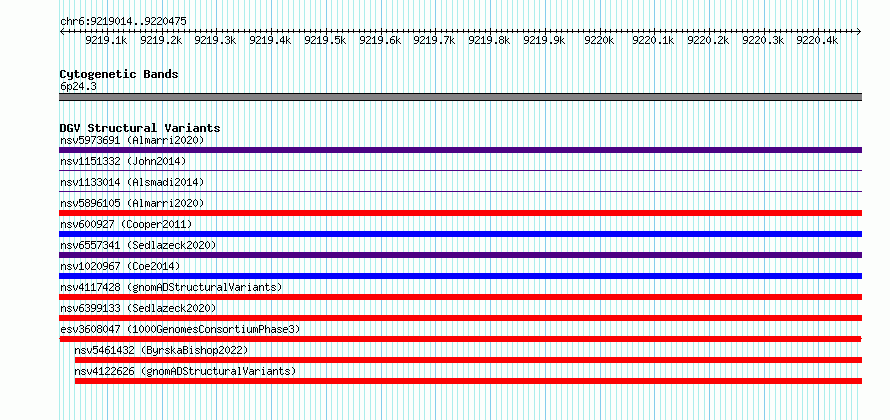Click the thin nsv1133014 variant line
Image resolution: width=890 pixels, height=420 pixels.
click(x=460, y=191)
